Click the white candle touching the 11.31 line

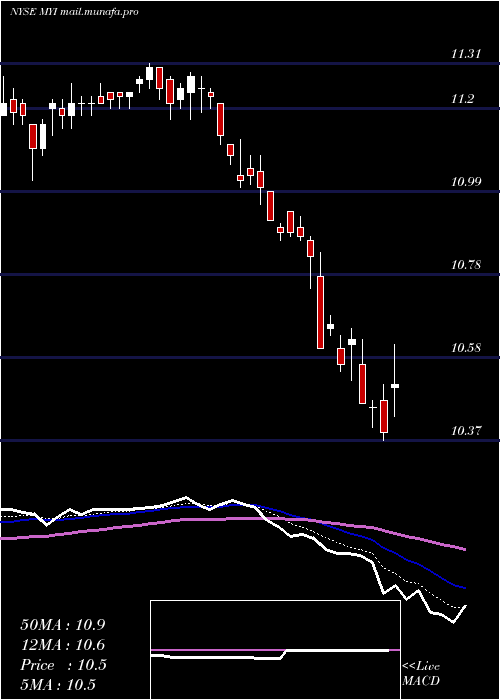[x=150, y=73]
